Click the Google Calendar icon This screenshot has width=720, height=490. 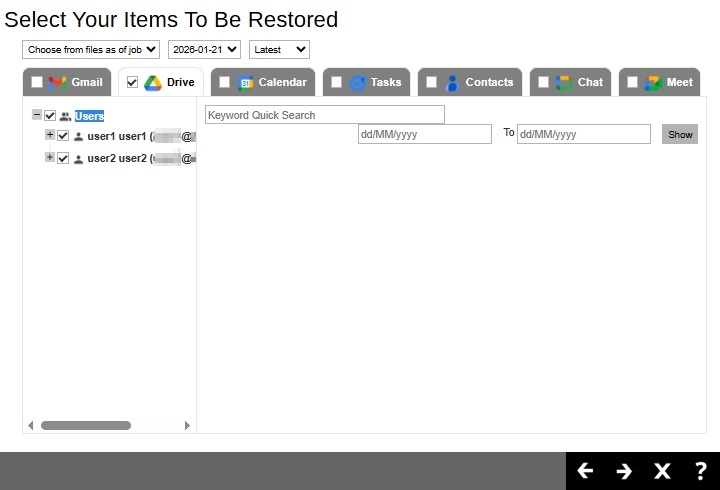(246, 82)
